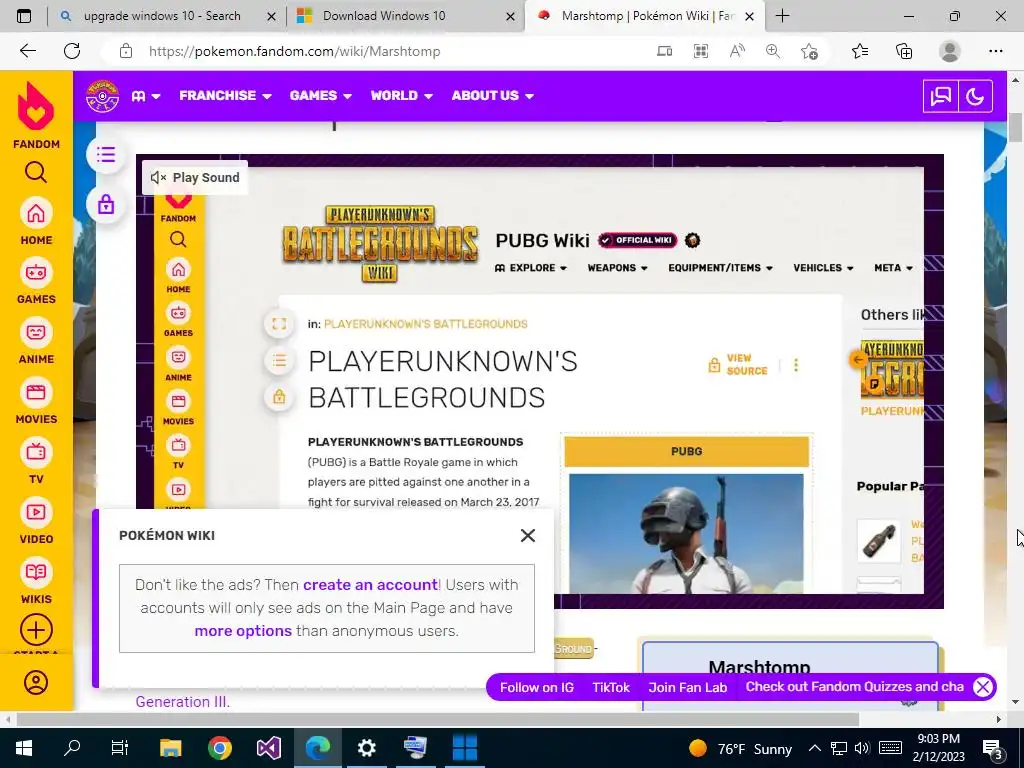Viewport: 1024px width, 768px height.
Task: Open Fandom sidebar search icon
Action: coord(36,172)
